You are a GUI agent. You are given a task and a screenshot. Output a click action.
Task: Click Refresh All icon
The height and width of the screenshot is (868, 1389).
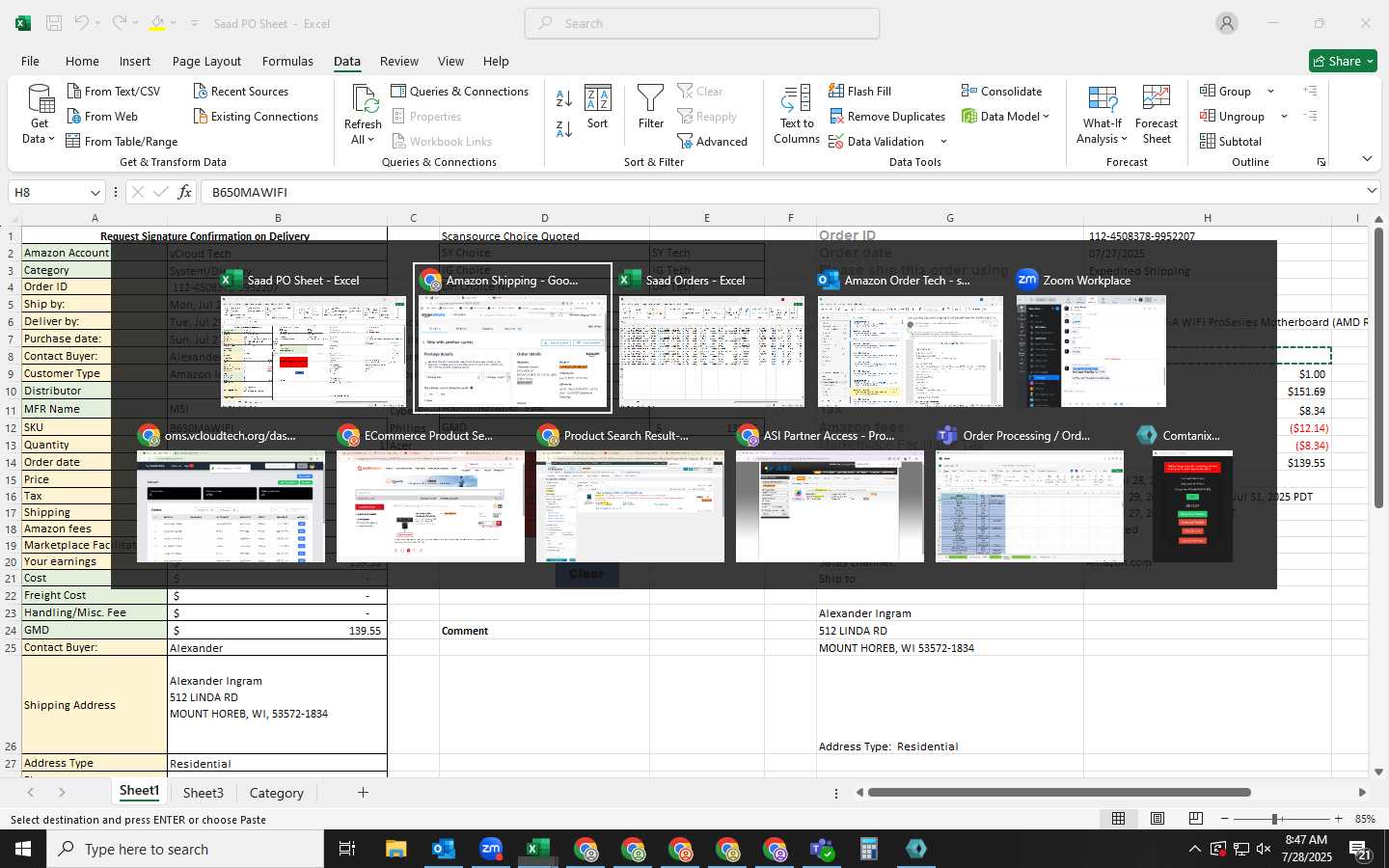click(x=363, y=98)
